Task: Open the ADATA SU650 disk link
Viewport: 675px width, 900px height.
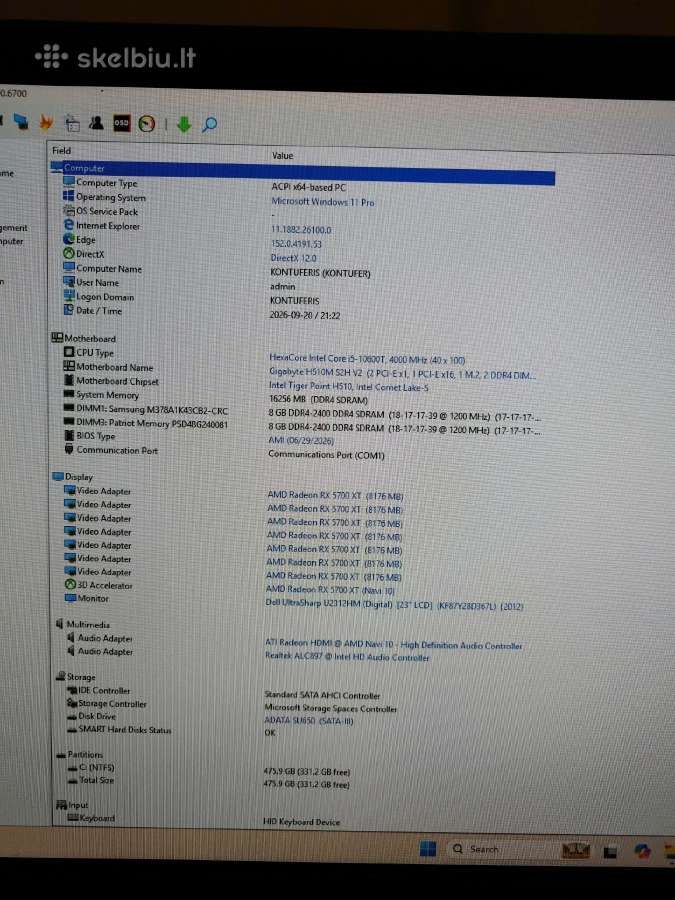Action: (x=309, y=720)
